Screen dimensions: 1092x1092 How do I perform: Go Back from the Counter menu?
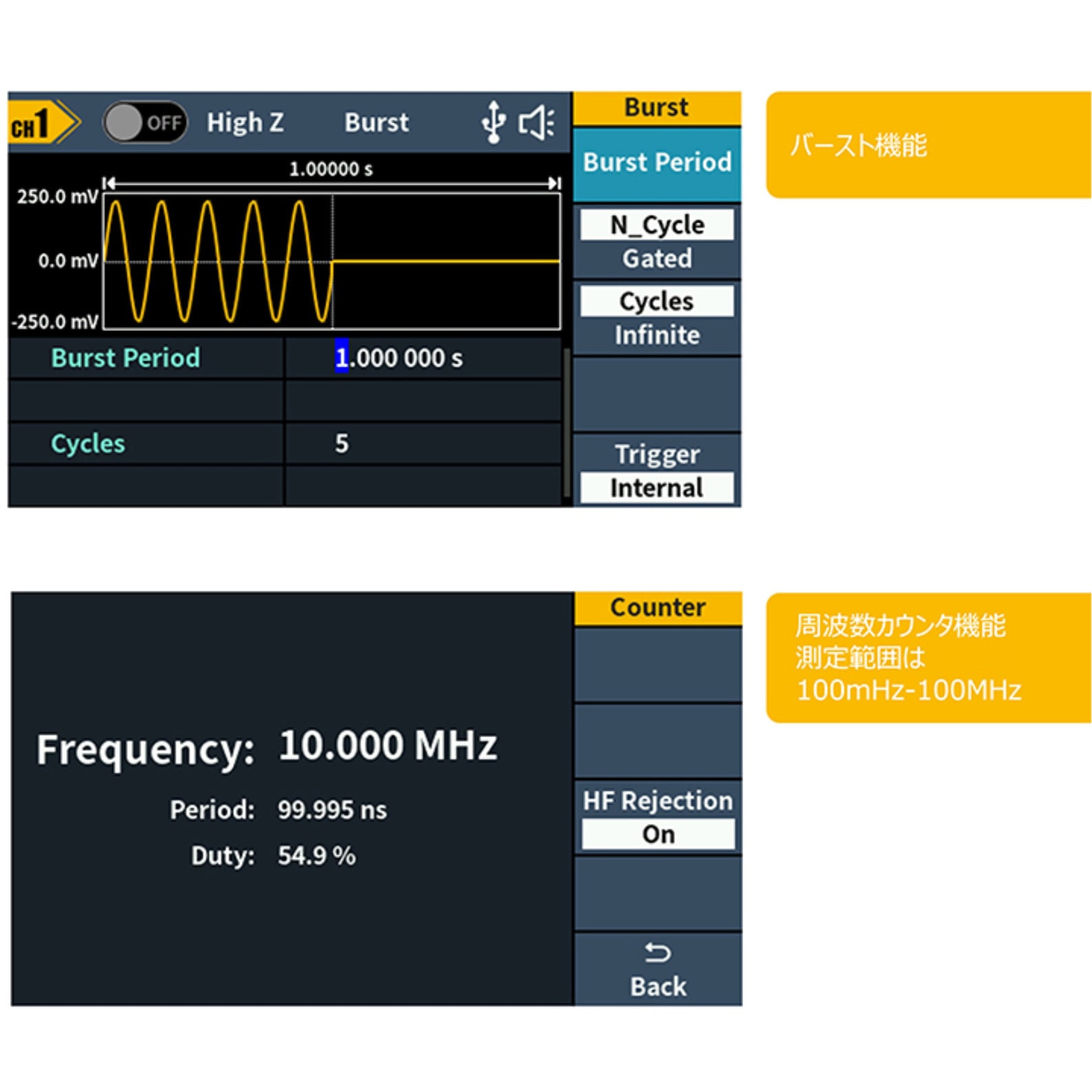click(658, 970)
